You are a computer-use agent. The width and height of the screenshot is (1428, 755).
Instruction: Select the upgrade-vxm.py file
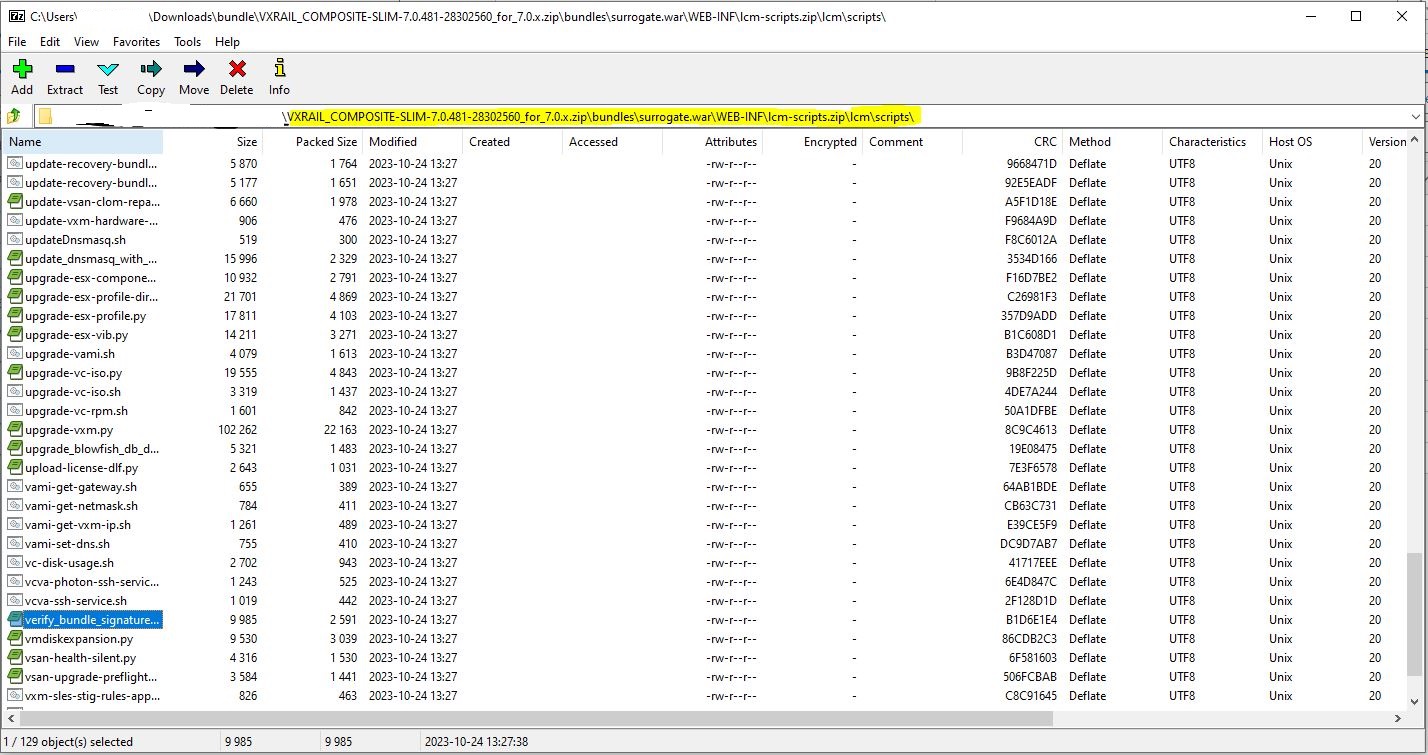(x=69, y=430)
